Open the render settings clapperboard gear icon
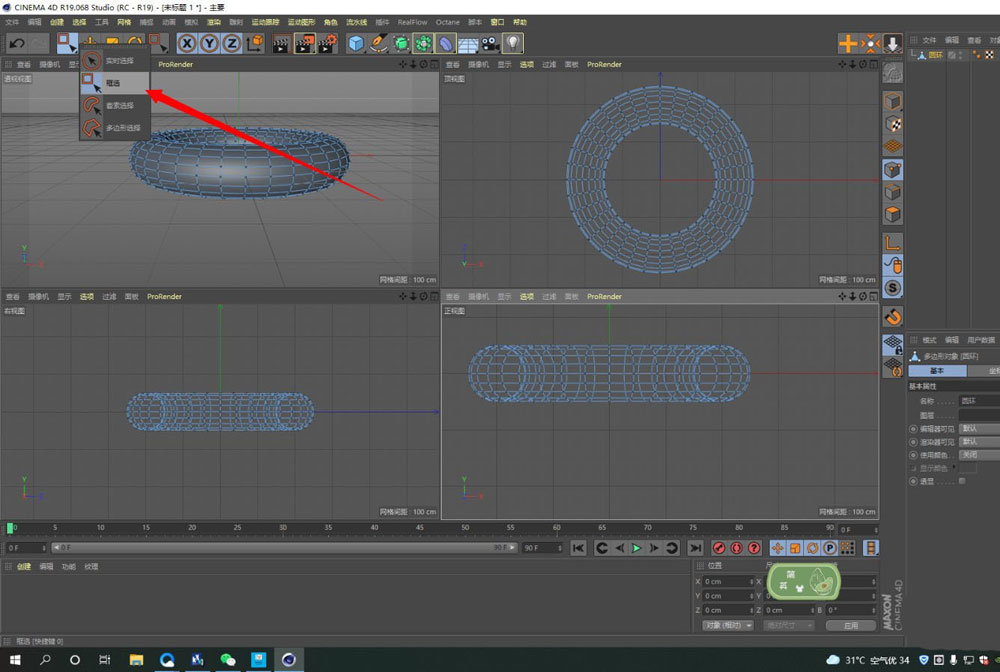 tap(328, 43)
